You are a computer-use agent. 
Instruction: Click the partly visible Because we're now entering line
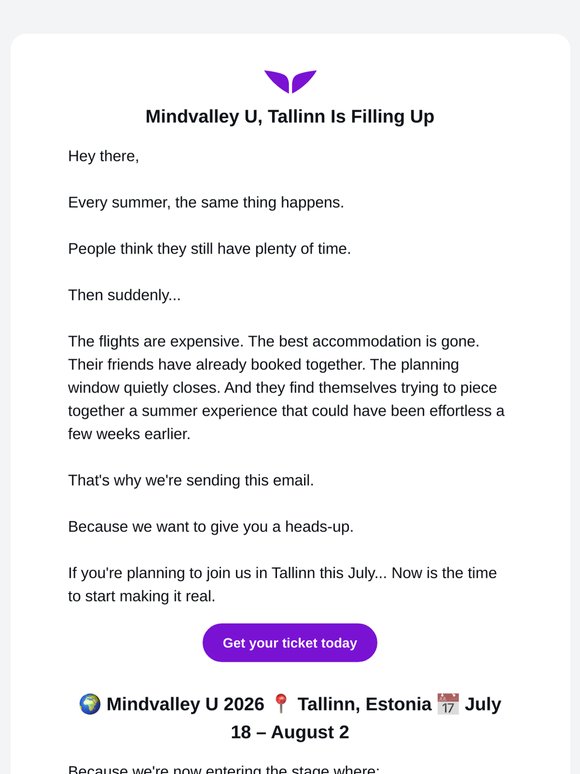[x=224, y=769]
